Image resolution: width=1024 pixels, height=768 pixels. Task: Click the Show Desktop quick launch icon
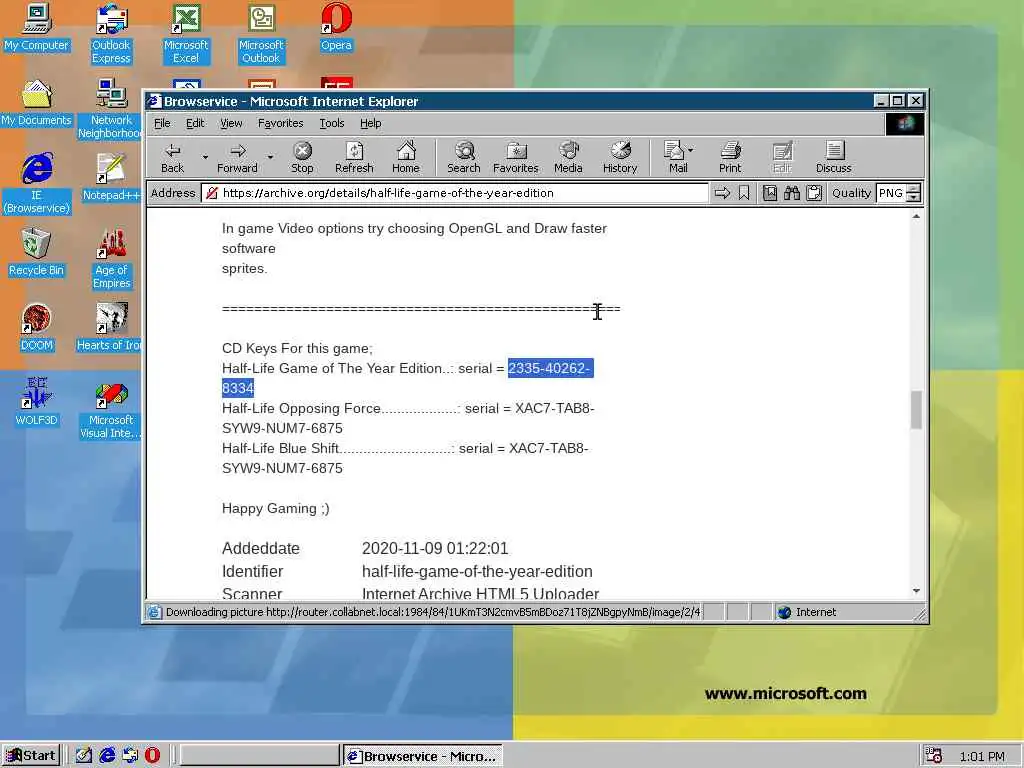click(x=84, y=756)
